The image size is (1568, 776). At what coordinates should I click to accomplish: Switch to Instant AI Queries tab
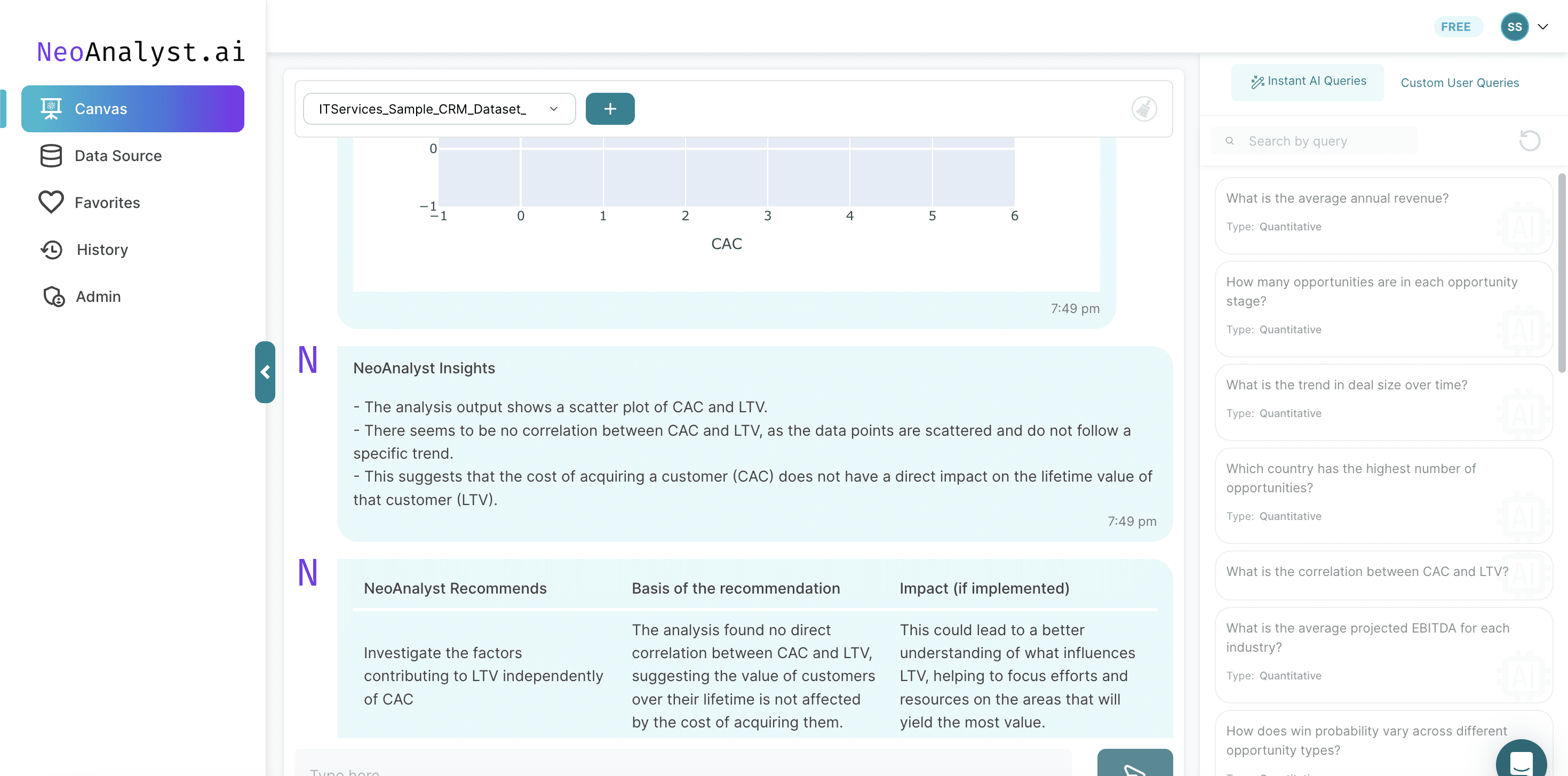1308,82
